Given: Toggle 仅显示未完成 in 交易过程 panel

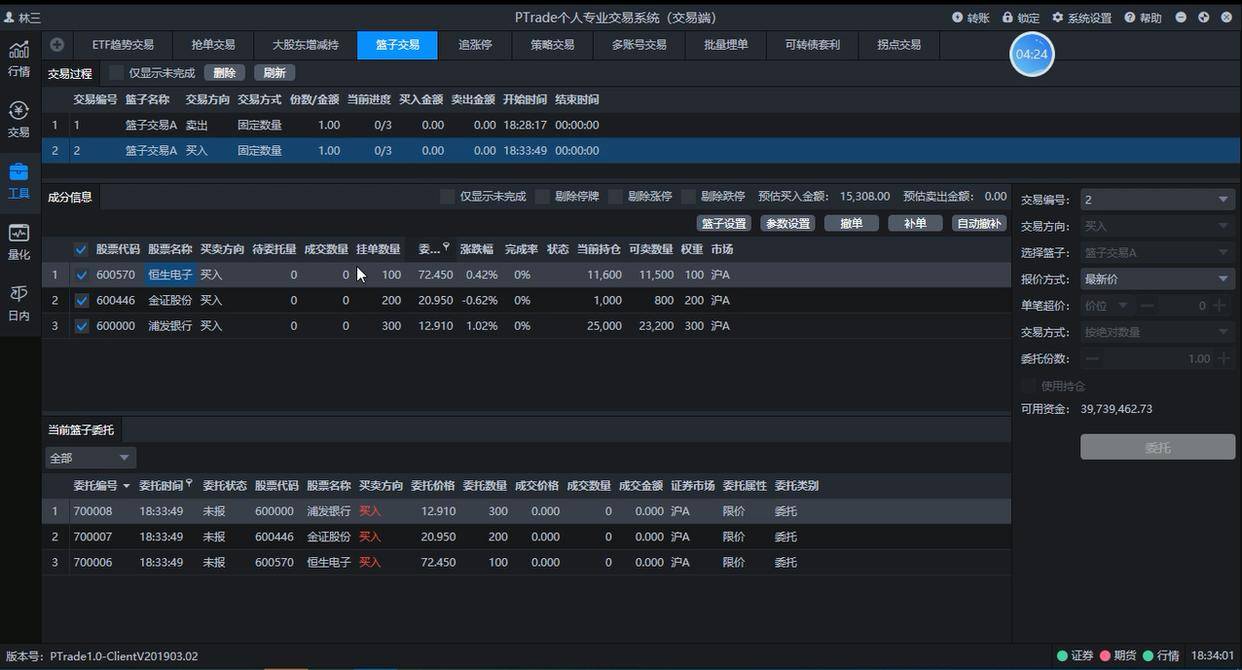Looking at the screenshot, I should tap(117, 73).
